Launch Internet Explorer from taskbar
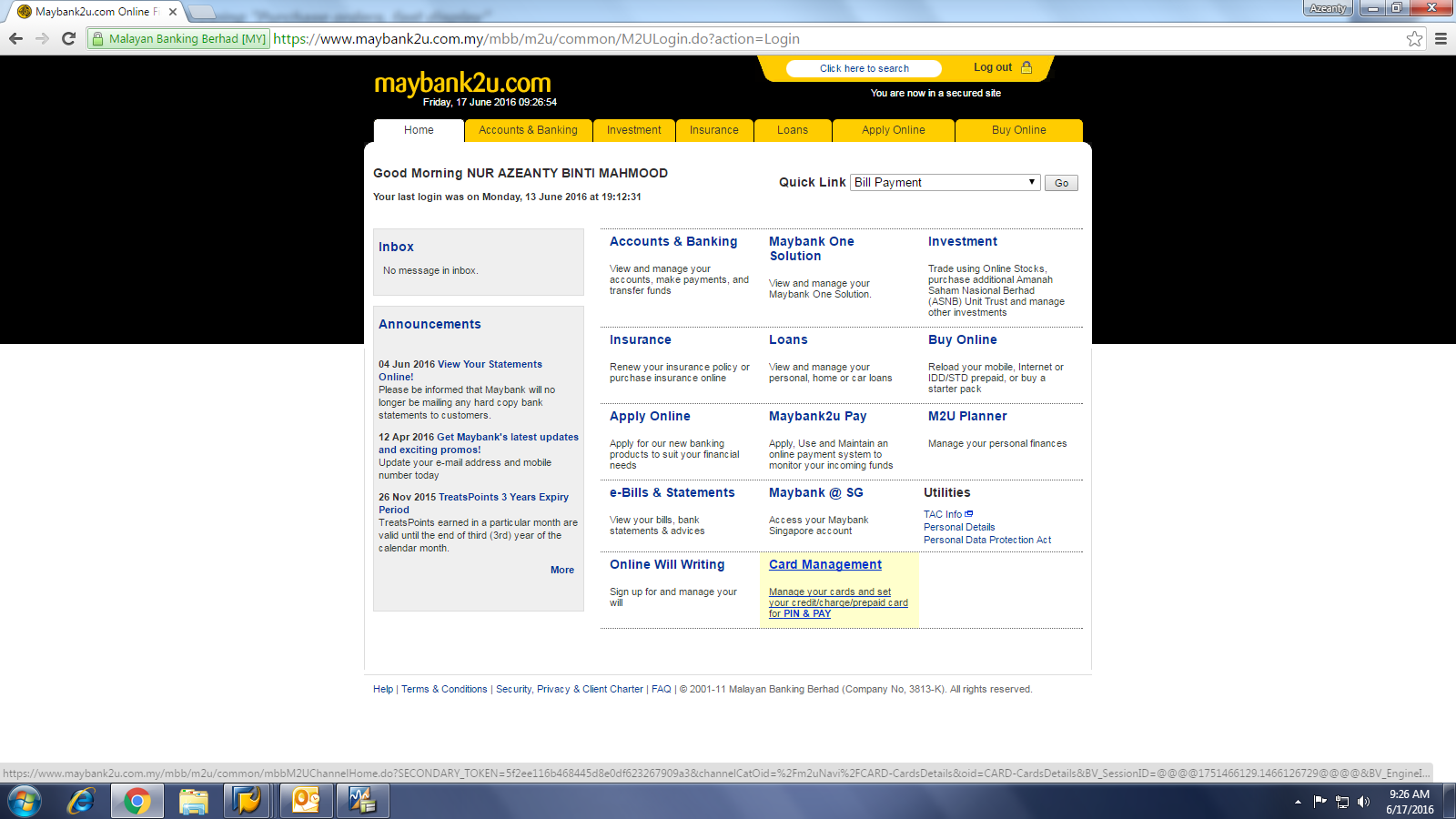Viewport: 1456px width, 819px height. [x=81, y=802]
